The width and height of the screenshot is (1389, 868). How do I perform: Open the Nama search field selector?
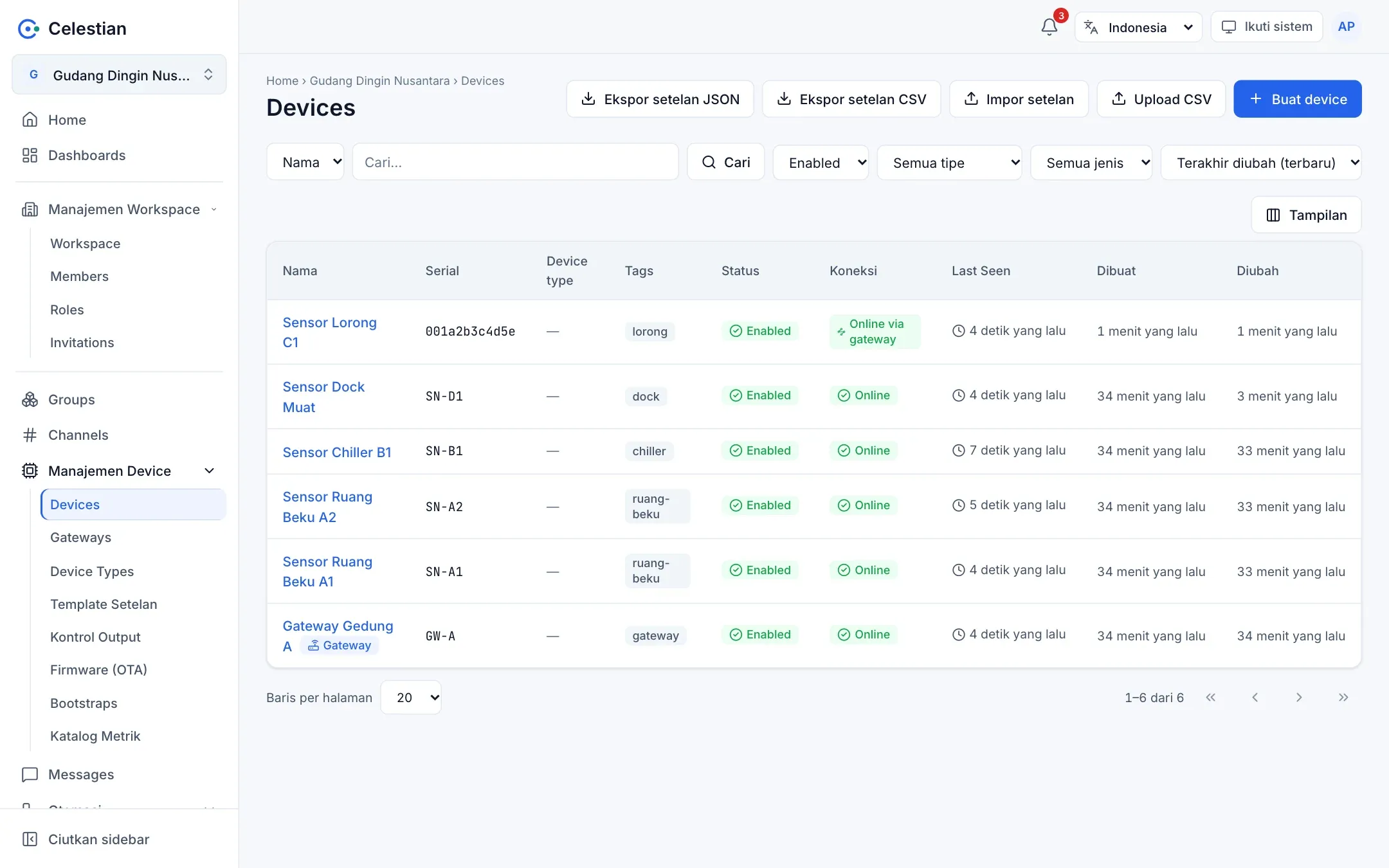[x=305, y=162]
